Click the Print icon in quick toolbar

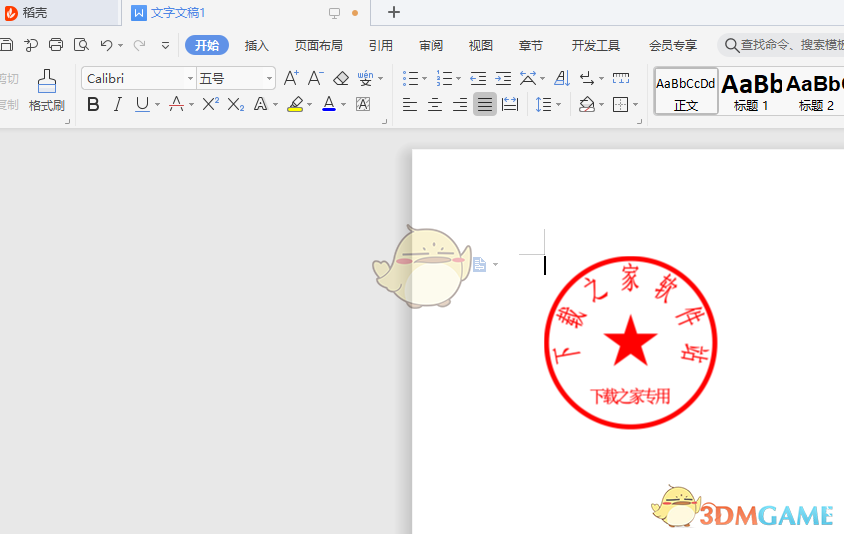pyautogui.click(x=56, y=45)
